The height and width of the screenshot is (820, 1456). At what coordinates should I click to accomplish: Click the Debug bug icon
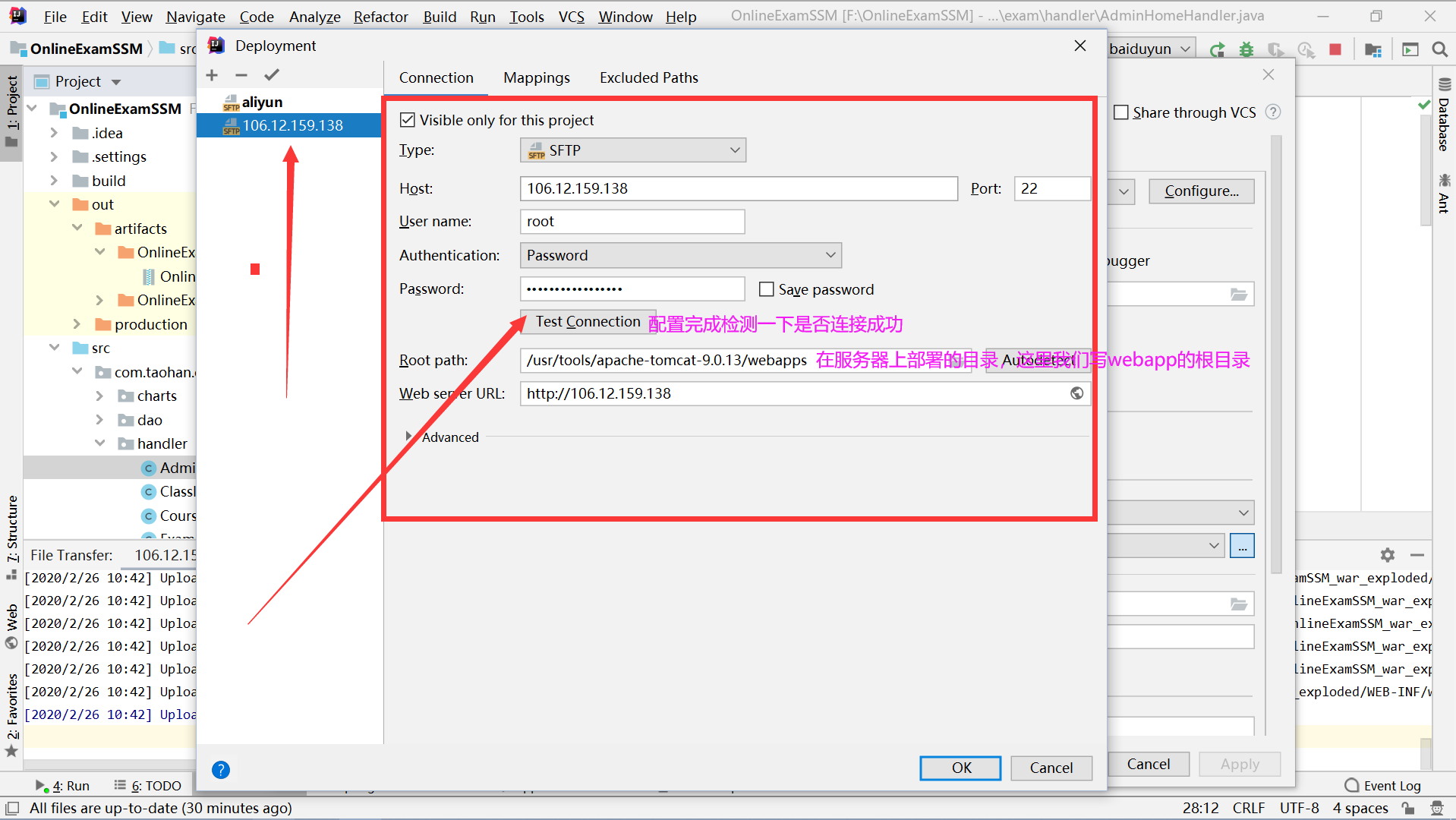click(x=1246, y=49)
